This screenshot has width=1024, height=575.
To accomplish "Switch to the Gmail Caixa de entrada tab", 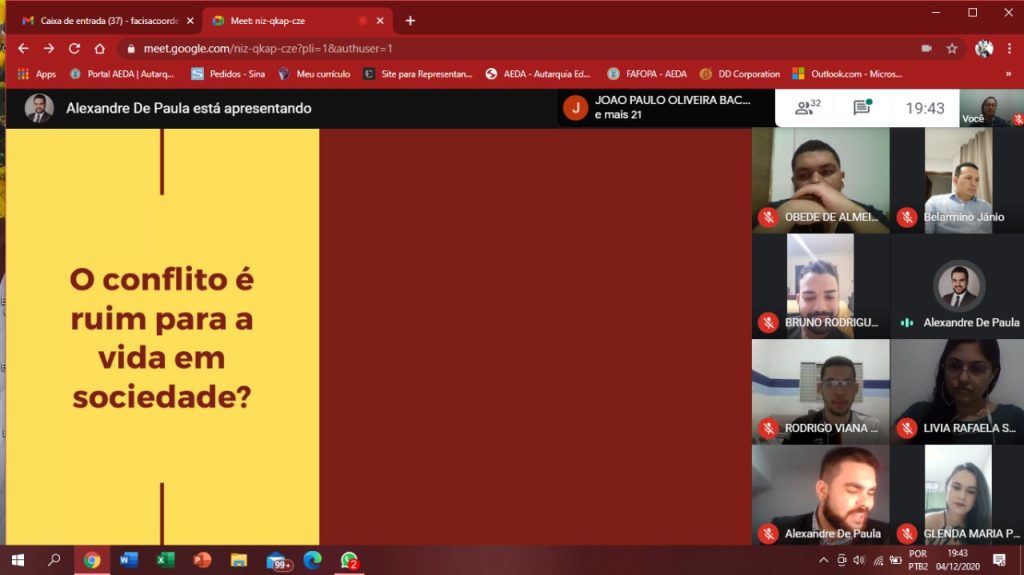I will 100,20.
